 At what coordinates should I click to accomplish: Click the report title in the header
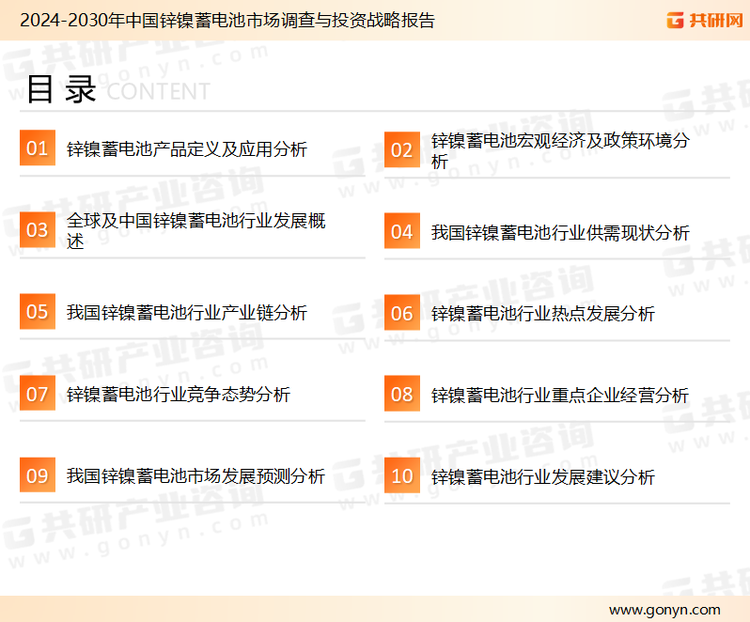pyautogui.click(x=227, y=19)
